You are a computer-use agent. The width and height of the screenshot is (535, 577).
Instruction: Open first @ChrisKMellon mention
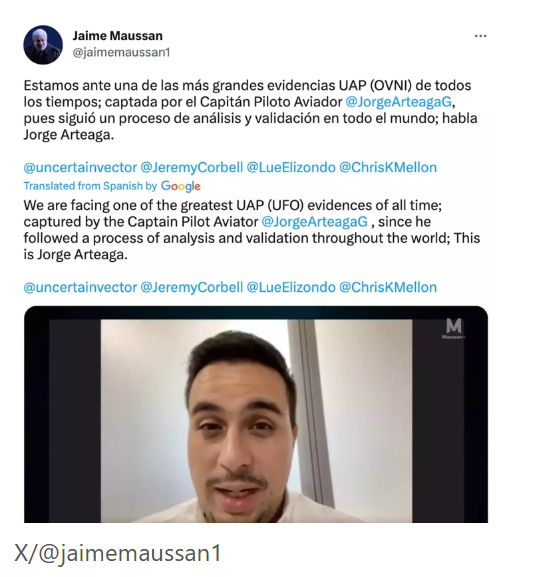(388, 167)
